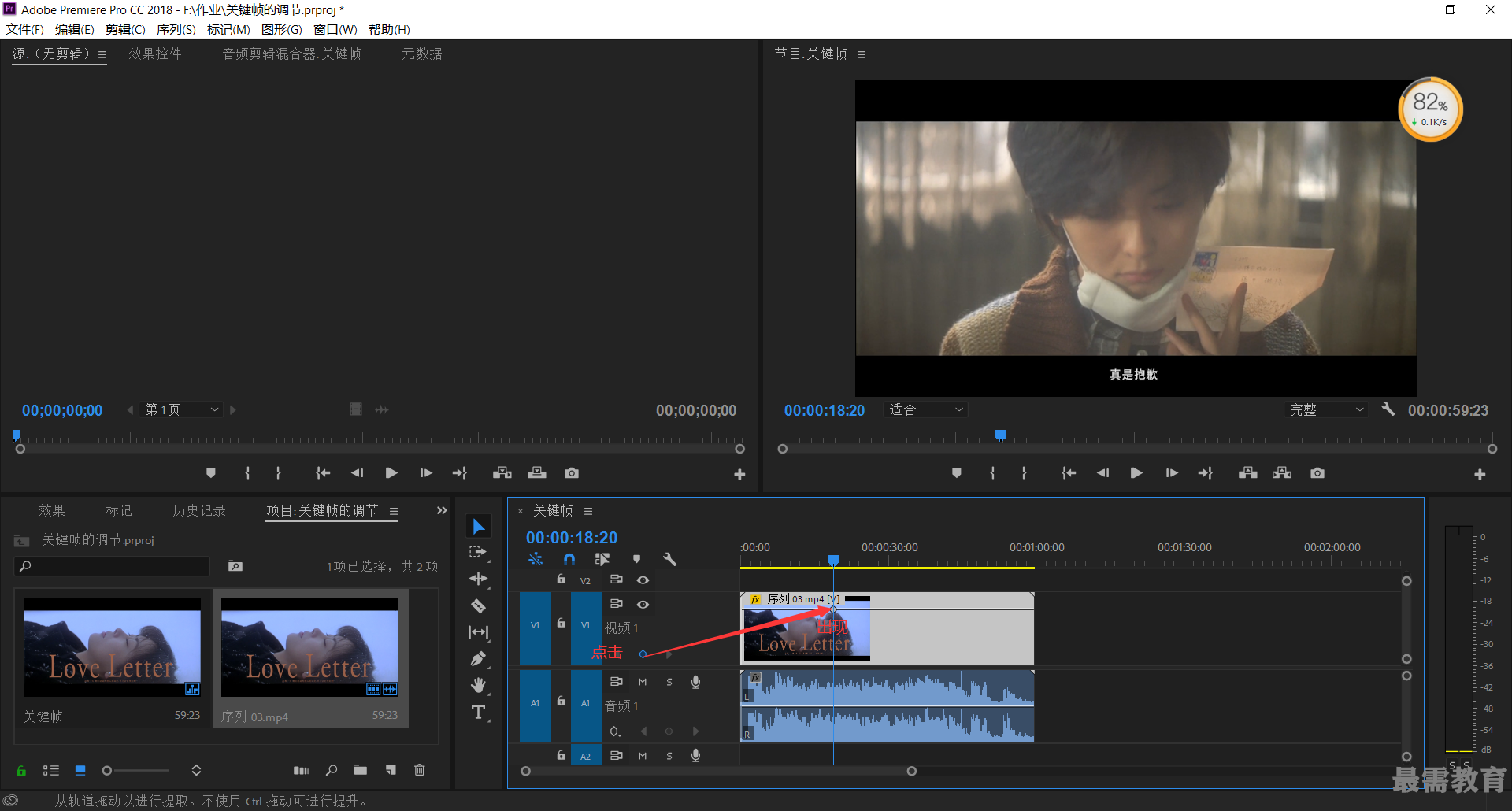Screen dimensions: 1512x811
Task: Select the Selection arrow tool
Action: tap(479, 526)
